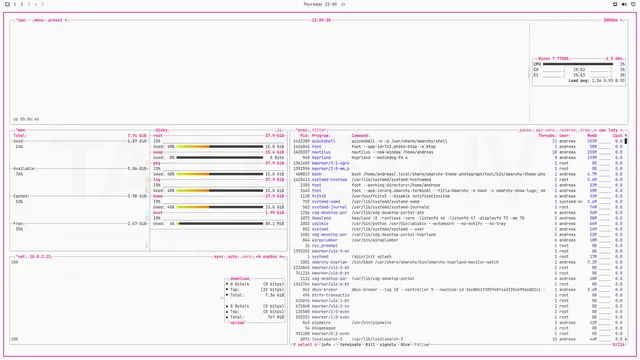Click the total CPU usage bar
640x360 pixels.
578,64
